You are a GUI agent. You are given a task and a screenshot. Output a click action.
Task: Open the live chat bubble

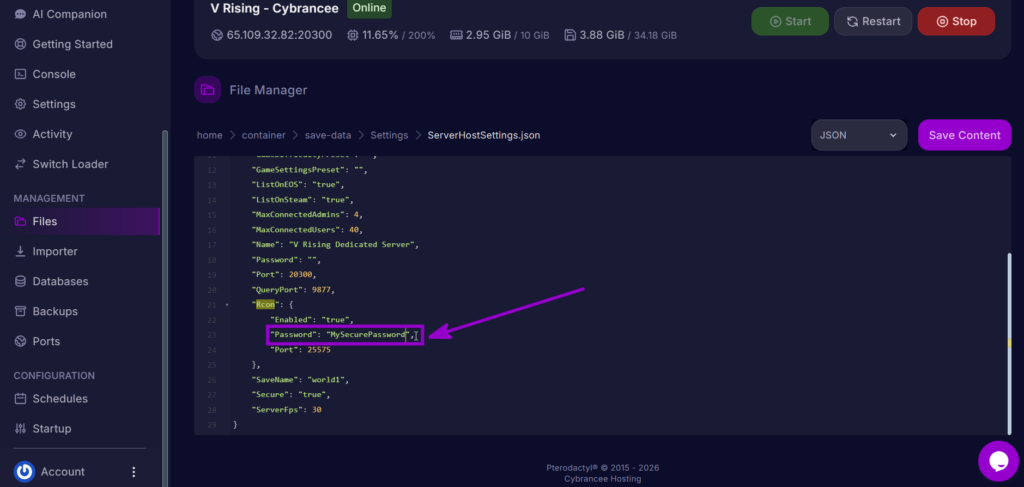point(999,461)
